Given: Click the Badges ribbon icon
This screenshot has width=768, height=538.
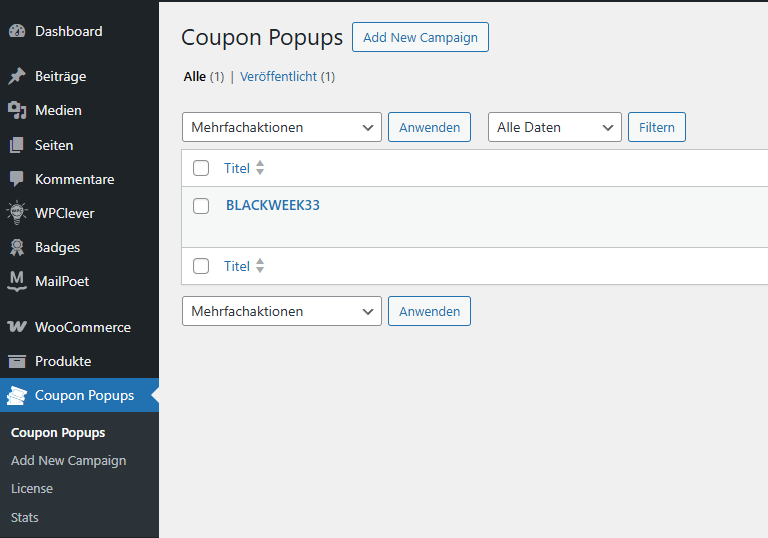Looking at the screenshot, I should pos(17,247).
